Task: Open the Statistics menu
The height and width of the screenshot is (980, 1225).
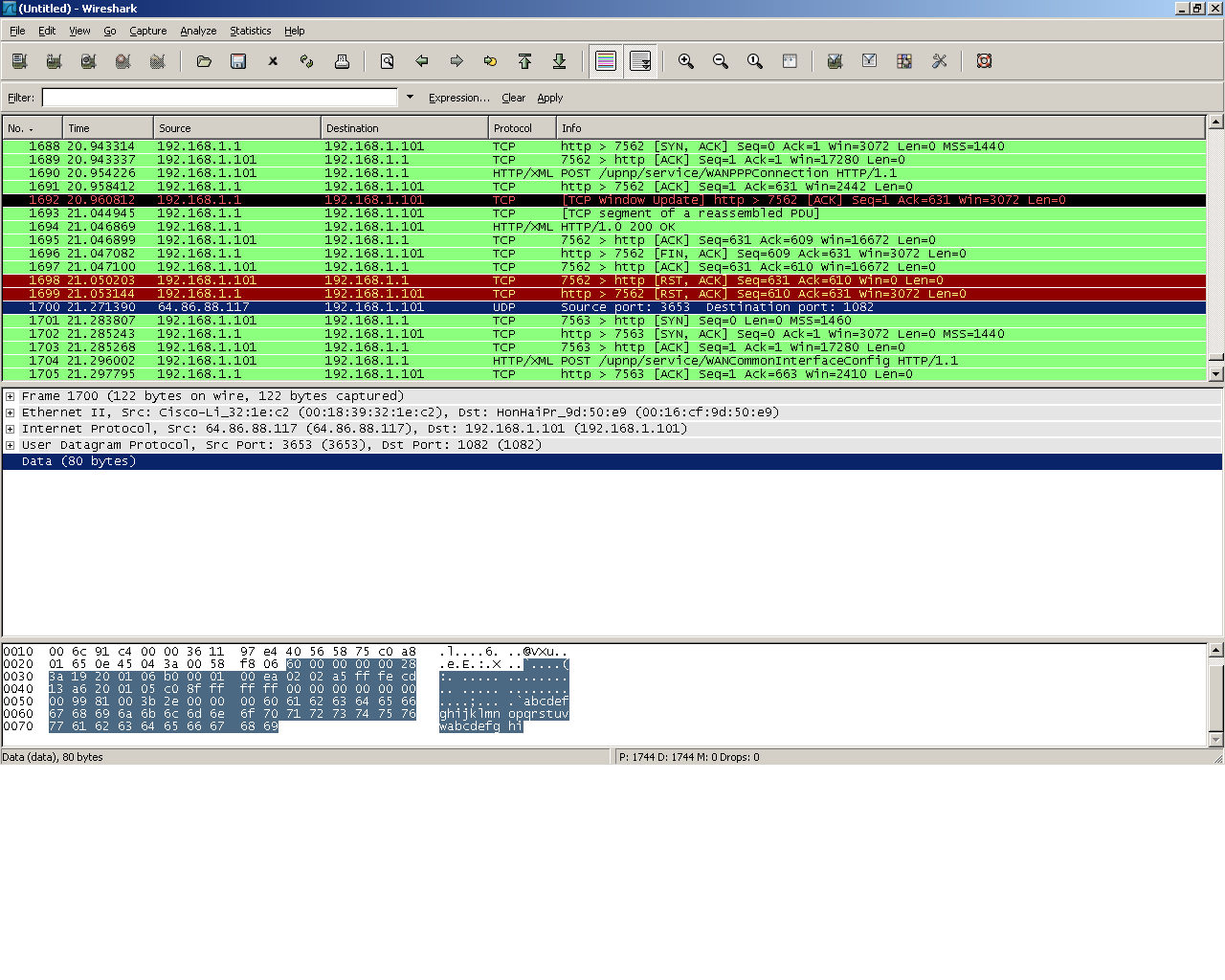Action: 250,31
